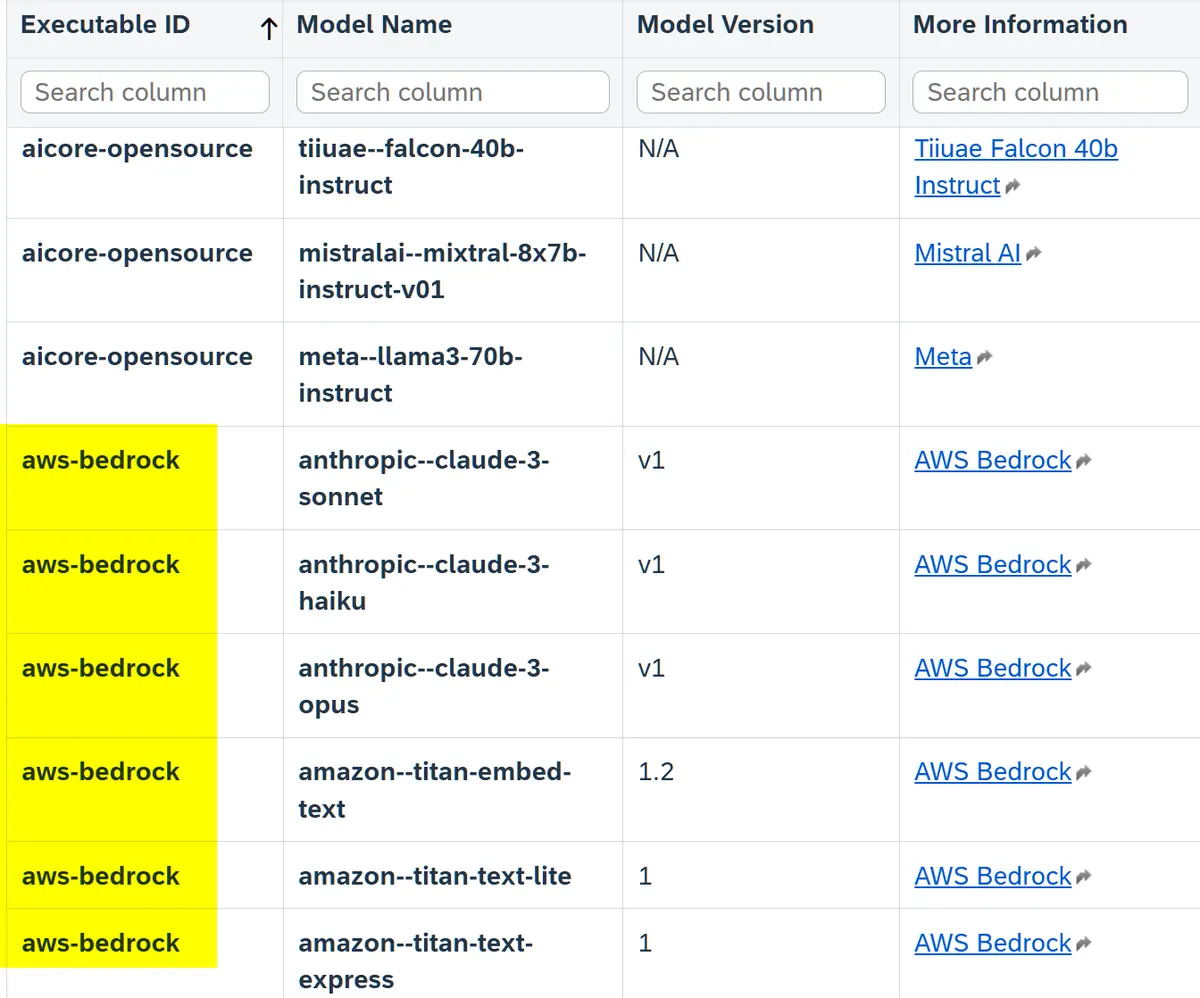Click external link icon in claude-3-haiku row
This screenshot has height=998, width=1200.
(1083, 565)
